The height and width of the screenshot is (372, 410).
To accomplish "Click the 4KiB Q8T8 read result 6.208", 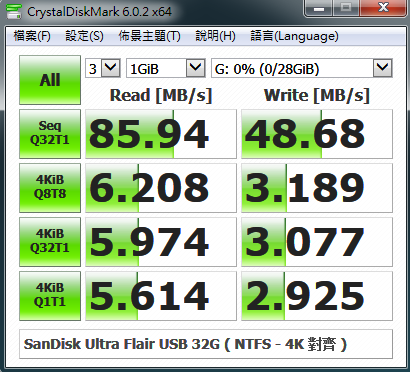I will point(161,188).
